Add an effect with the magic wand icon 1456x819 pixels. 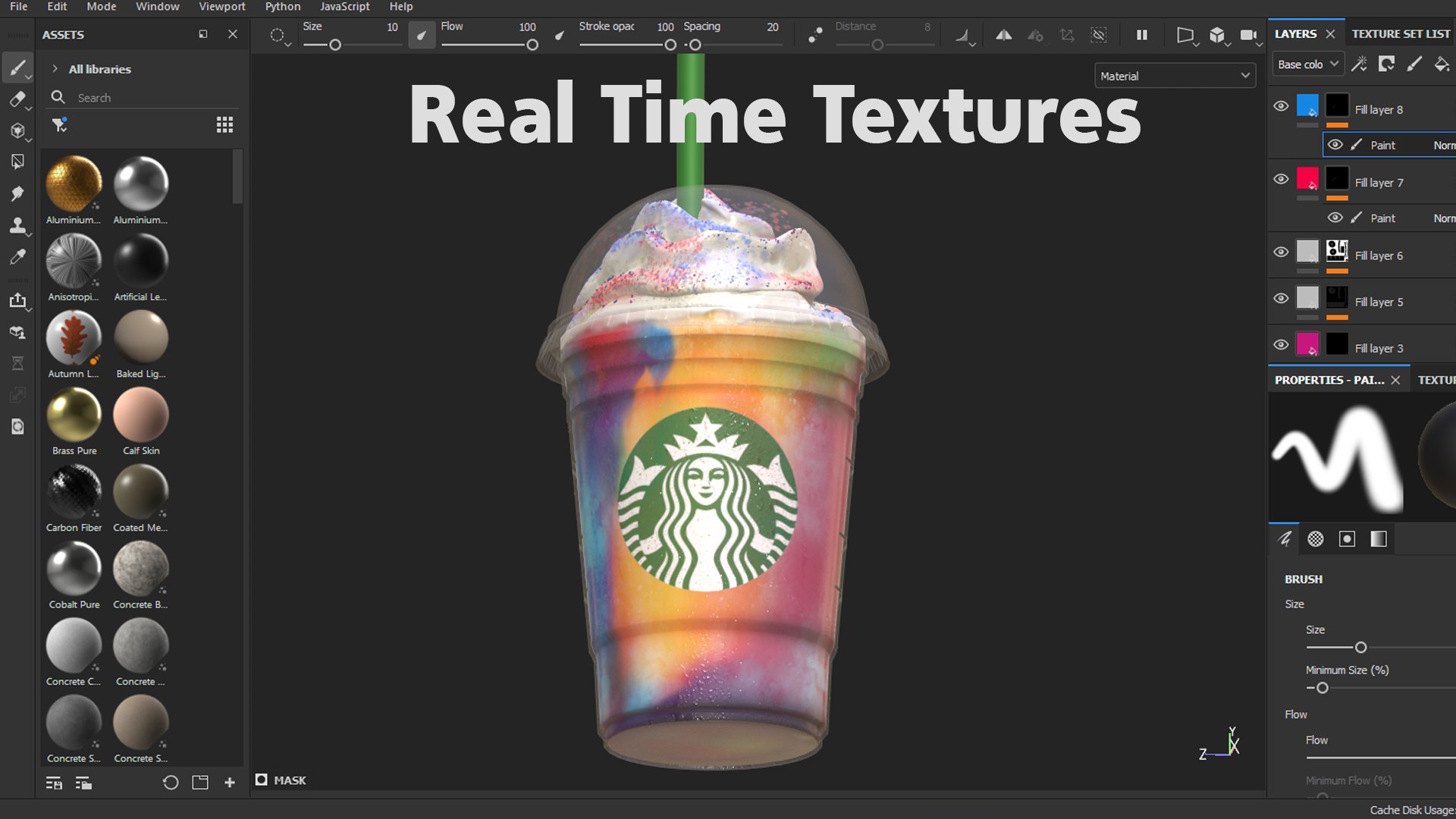click(x=1359, y=64)
